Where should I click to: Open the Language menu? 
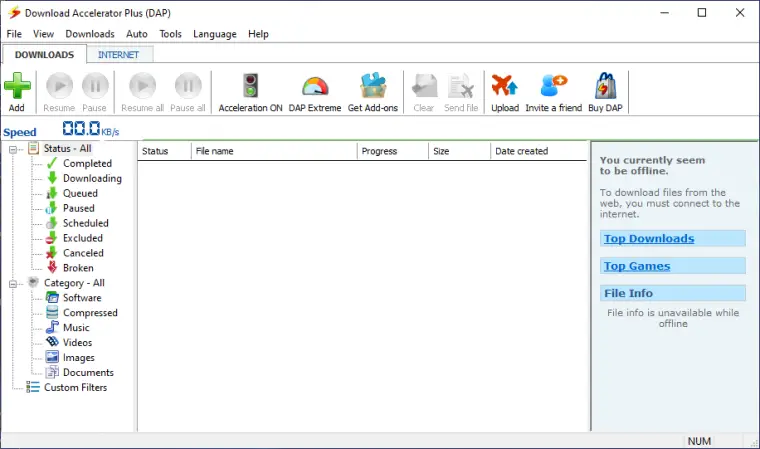coord(215,34)
